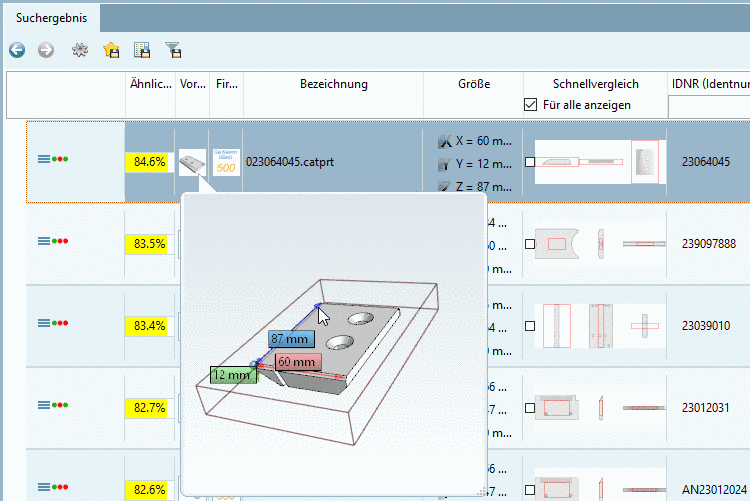Click the Z = 87 m... size value
Image resolution: width=750 pixels, height=501 pixels.
pos(483,187)
